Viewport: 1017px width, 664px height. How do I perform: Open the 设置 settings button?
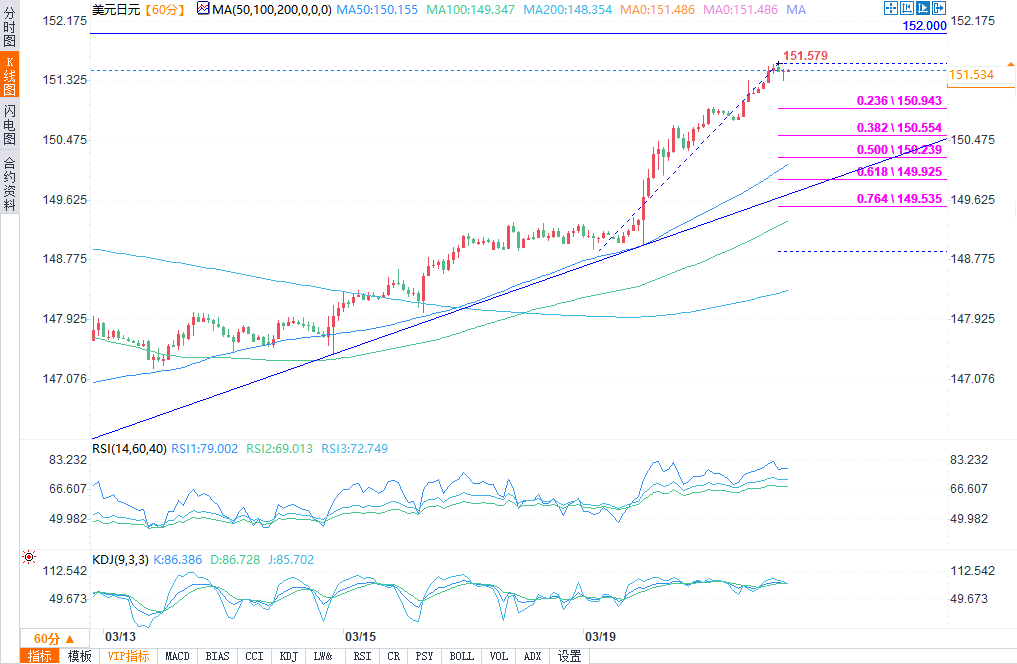pos(569,656)
